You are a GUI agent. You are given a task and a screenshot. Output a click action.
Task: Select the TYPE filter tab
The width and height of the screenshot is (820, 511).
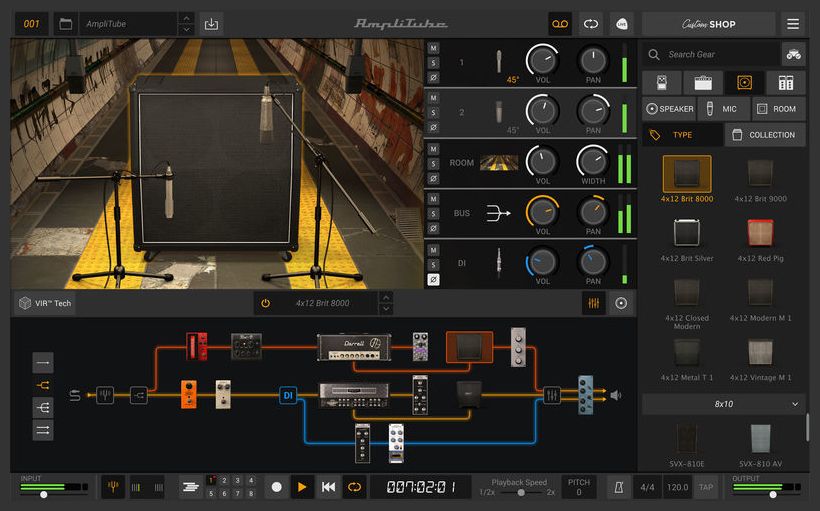coord(682,135)
